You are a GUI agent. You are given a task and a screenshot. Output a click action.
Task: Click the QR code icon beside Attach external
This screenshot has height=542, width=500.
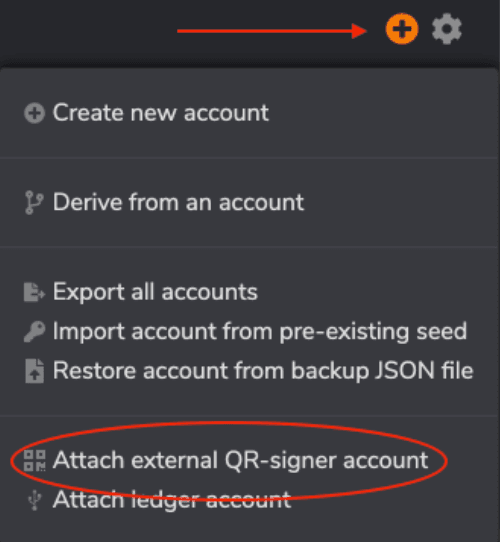coord(34,460)
